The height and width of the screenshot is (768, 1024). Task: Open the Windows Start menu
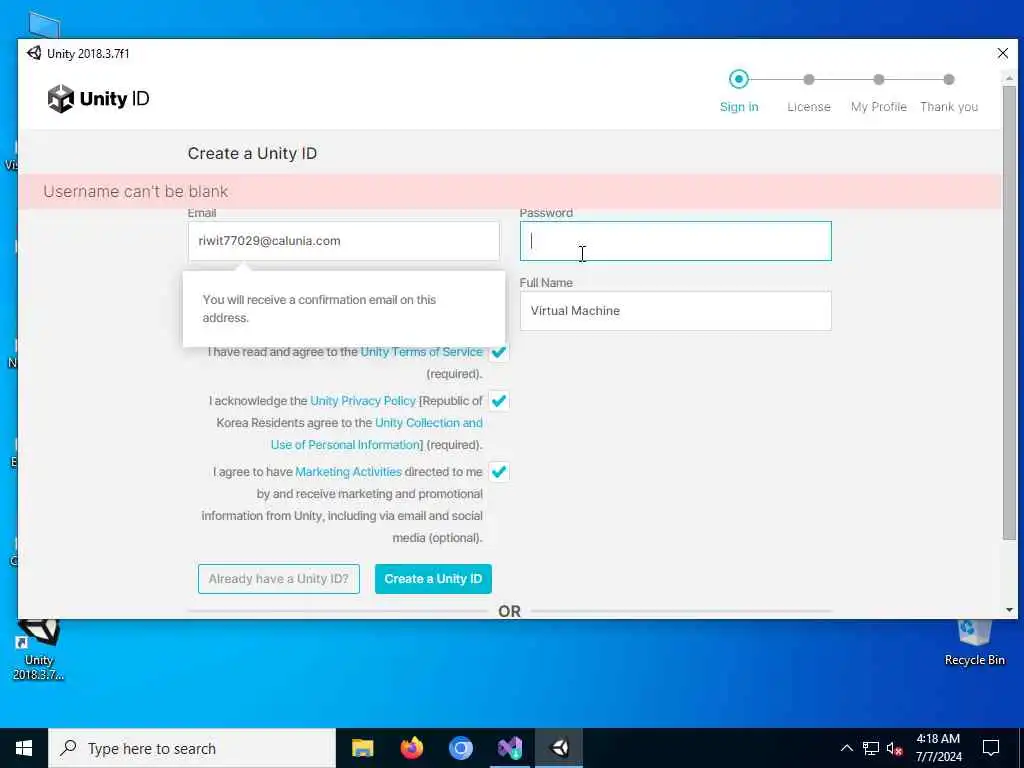pyautogui.click(x=24, y=748)
